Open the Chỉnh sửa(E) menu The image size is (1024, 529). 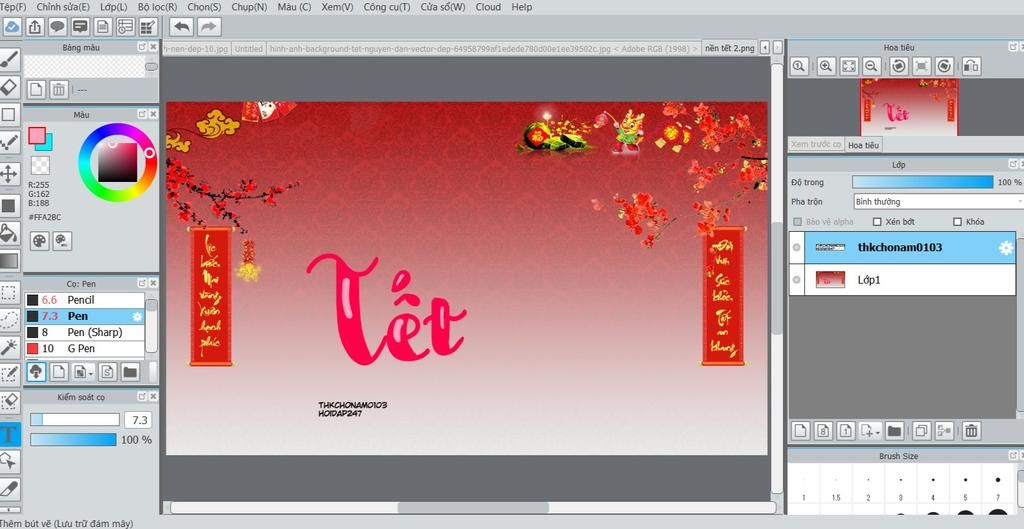coord(63,7)
